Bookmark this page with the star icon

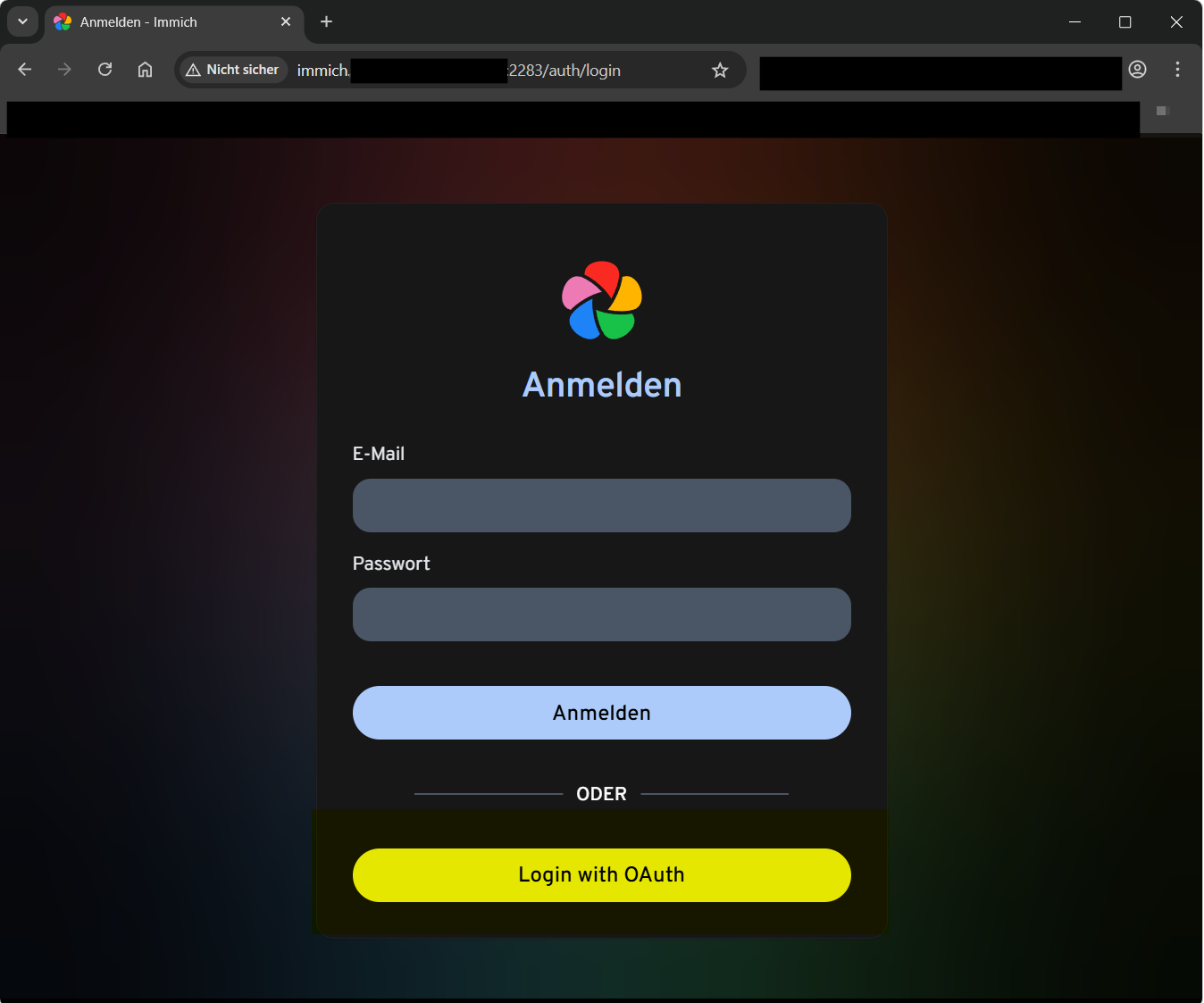click(x=720, y=71)
